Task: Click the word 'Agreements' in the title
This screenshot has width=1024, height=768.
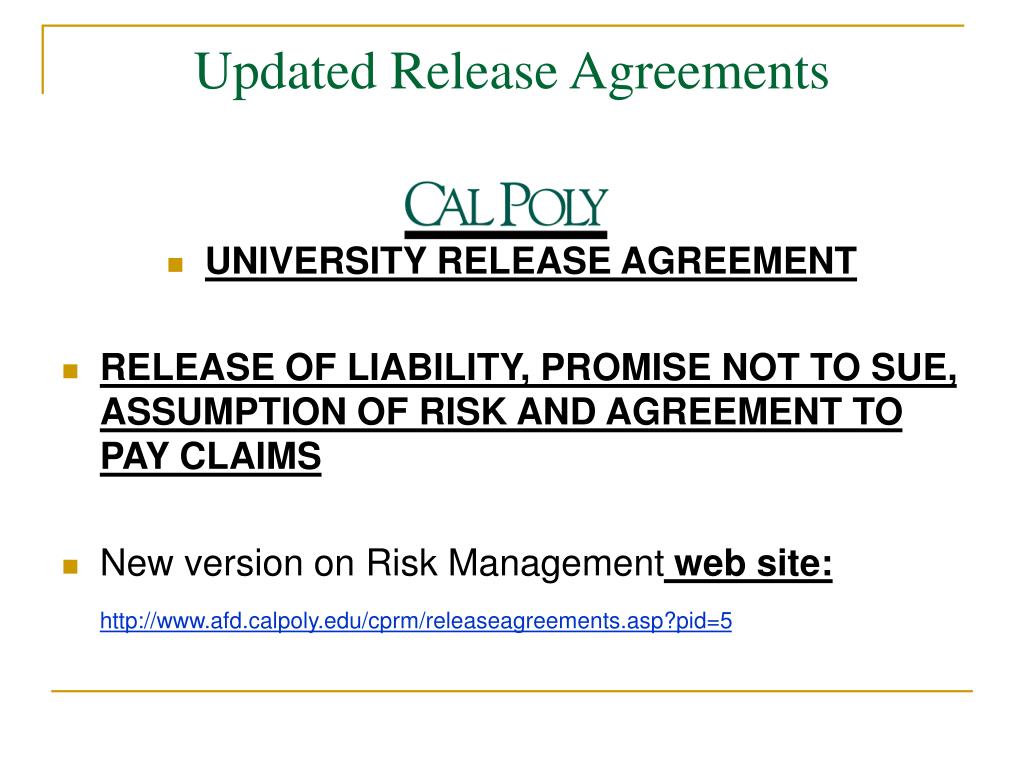Action: click(x=699, y=74)
